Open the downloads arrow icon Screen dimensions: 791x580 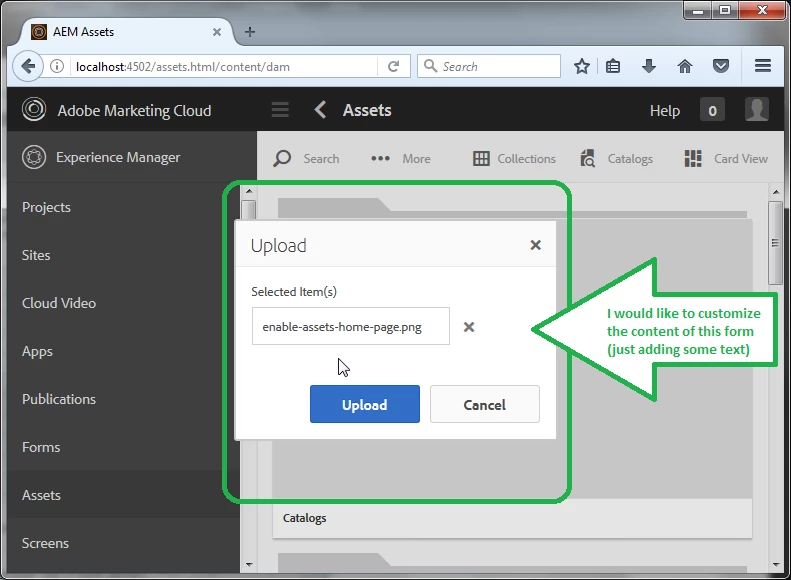(x=649, y=66)
